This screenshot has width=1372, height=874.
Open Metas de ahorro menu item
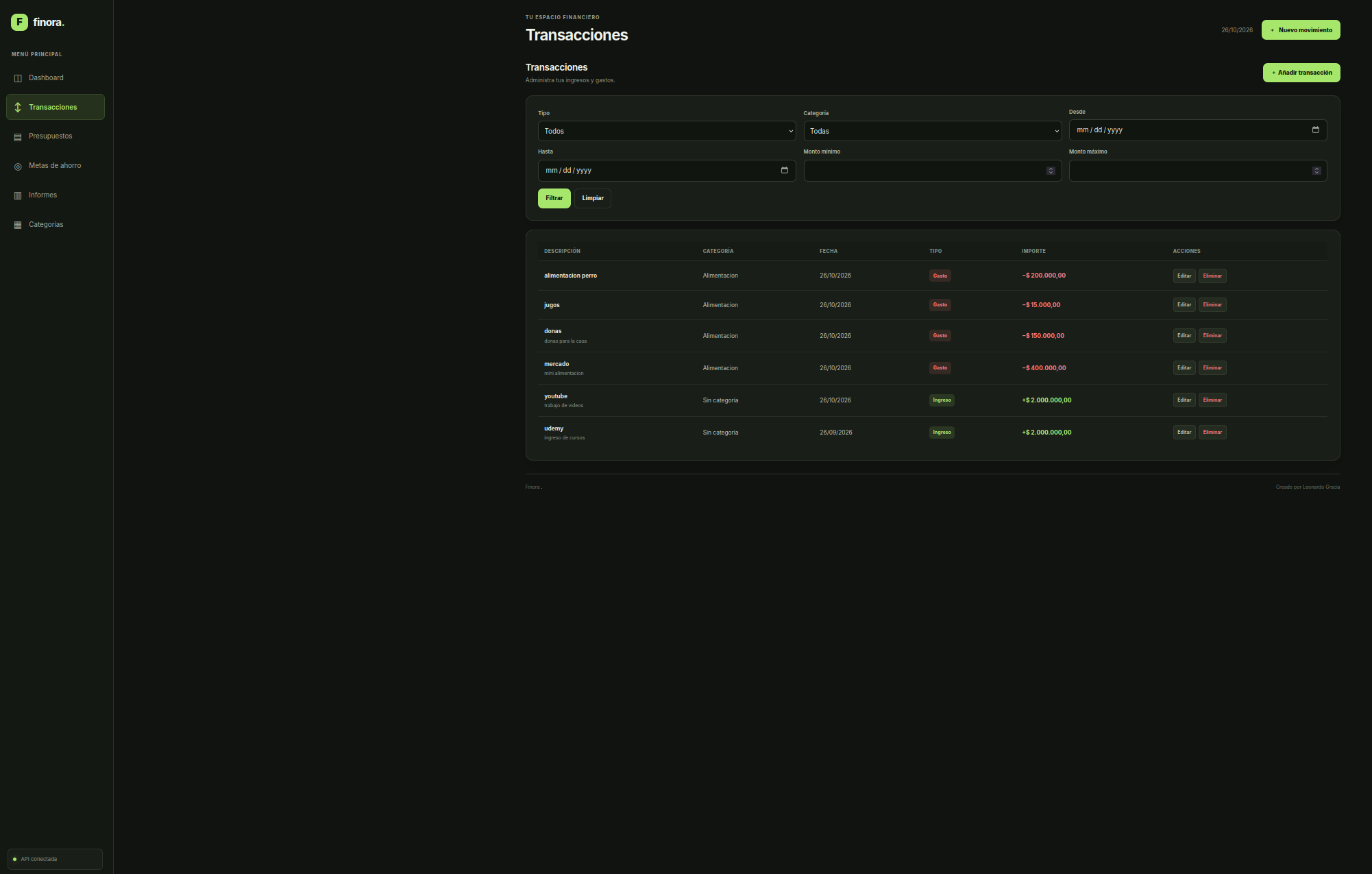click(x=56, y=165)
